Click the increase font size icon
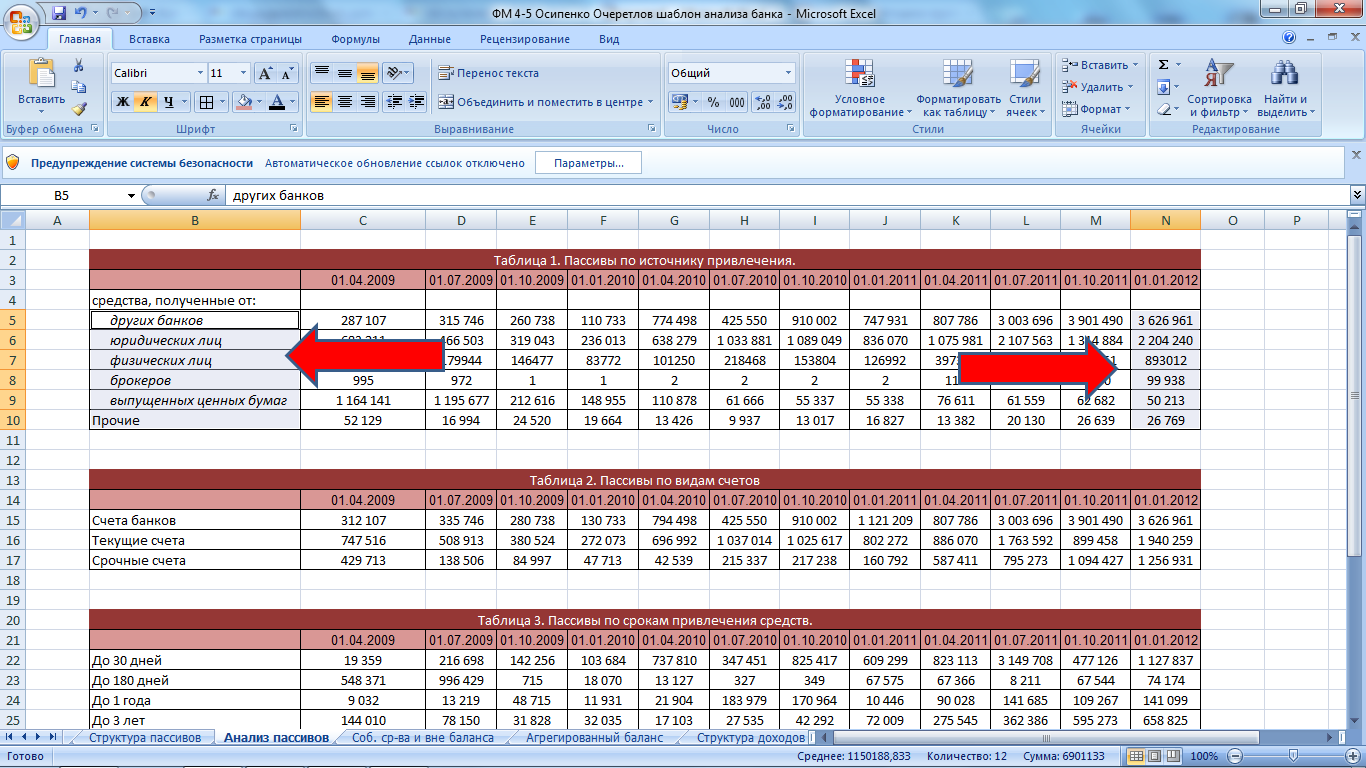The width and height of the screenshot is (1366, 768). click(x=265, y=74)
